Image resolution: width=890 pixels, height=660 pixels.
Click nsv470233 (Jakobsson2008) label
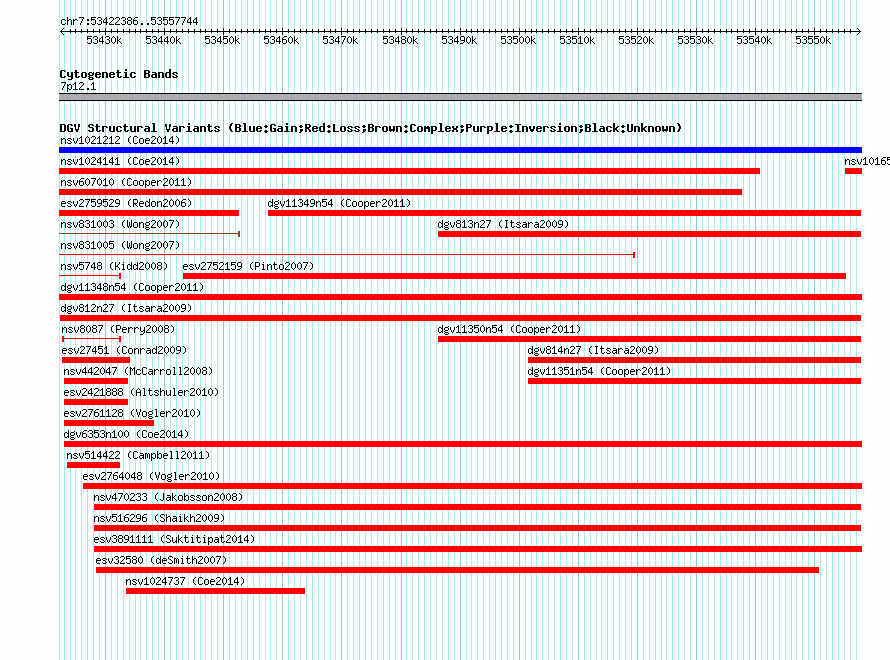pos(168,497)
